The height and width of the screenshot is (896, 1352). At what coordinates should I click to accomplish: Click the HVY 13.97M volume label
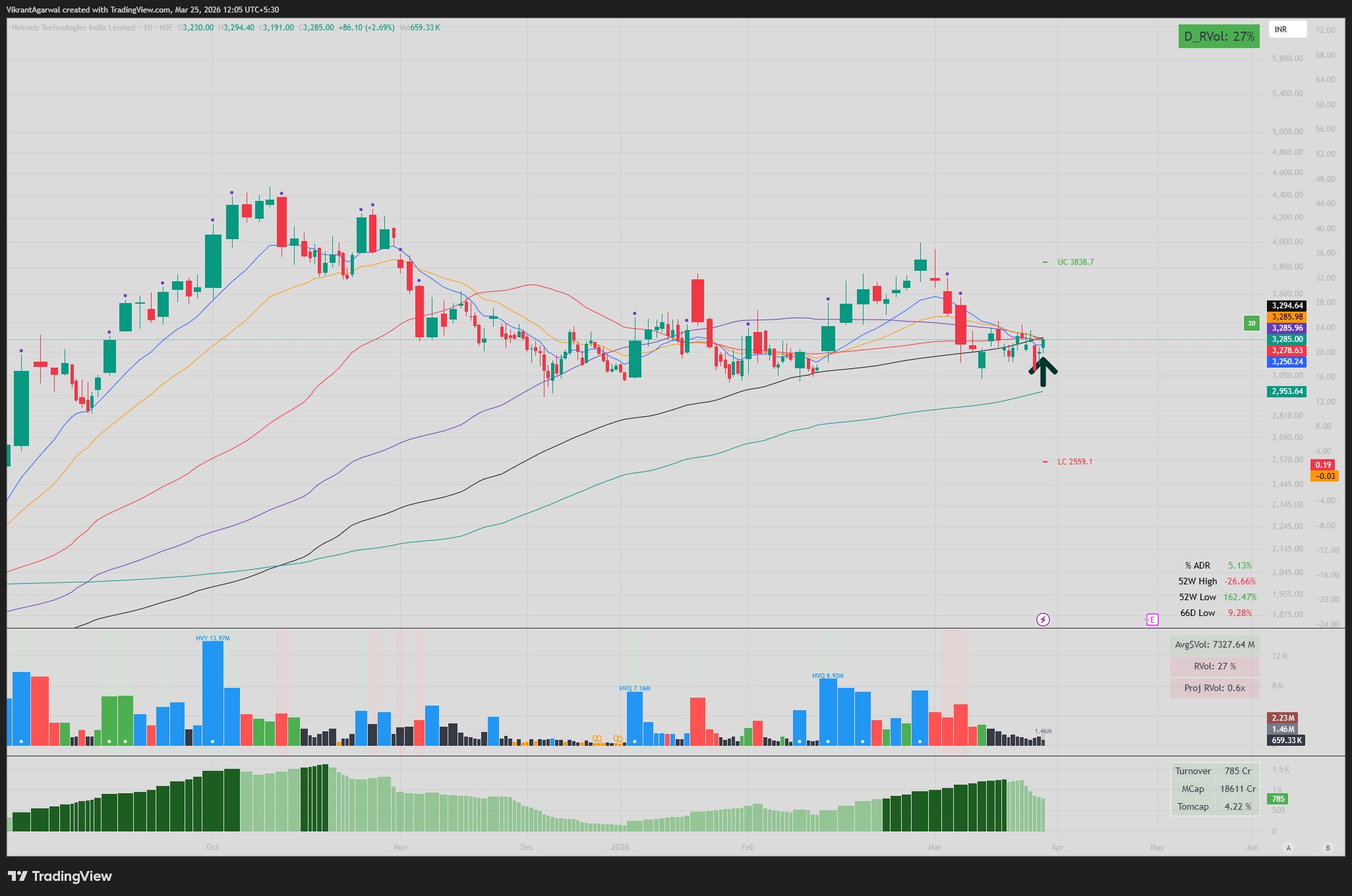(212, 638)
